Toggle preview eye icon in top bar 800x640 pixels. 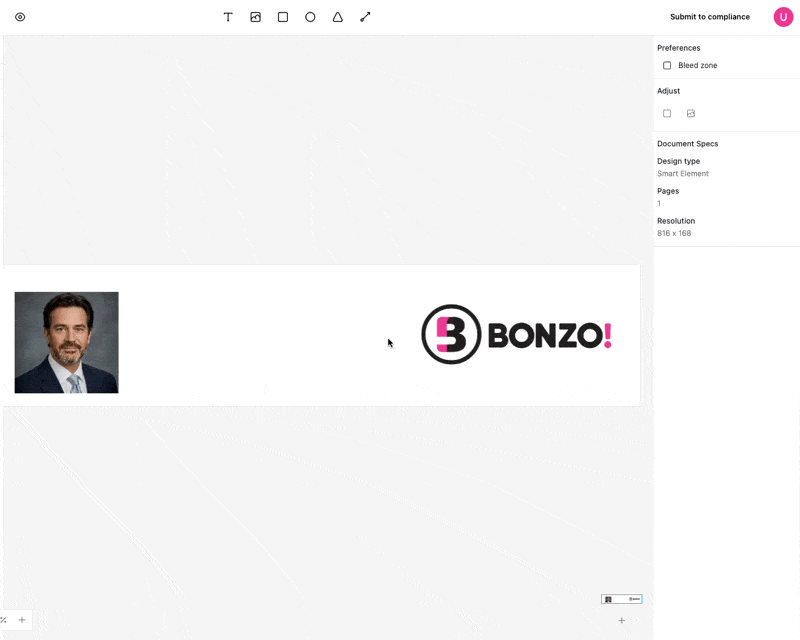pyautogui.click(x=20, y=17)
